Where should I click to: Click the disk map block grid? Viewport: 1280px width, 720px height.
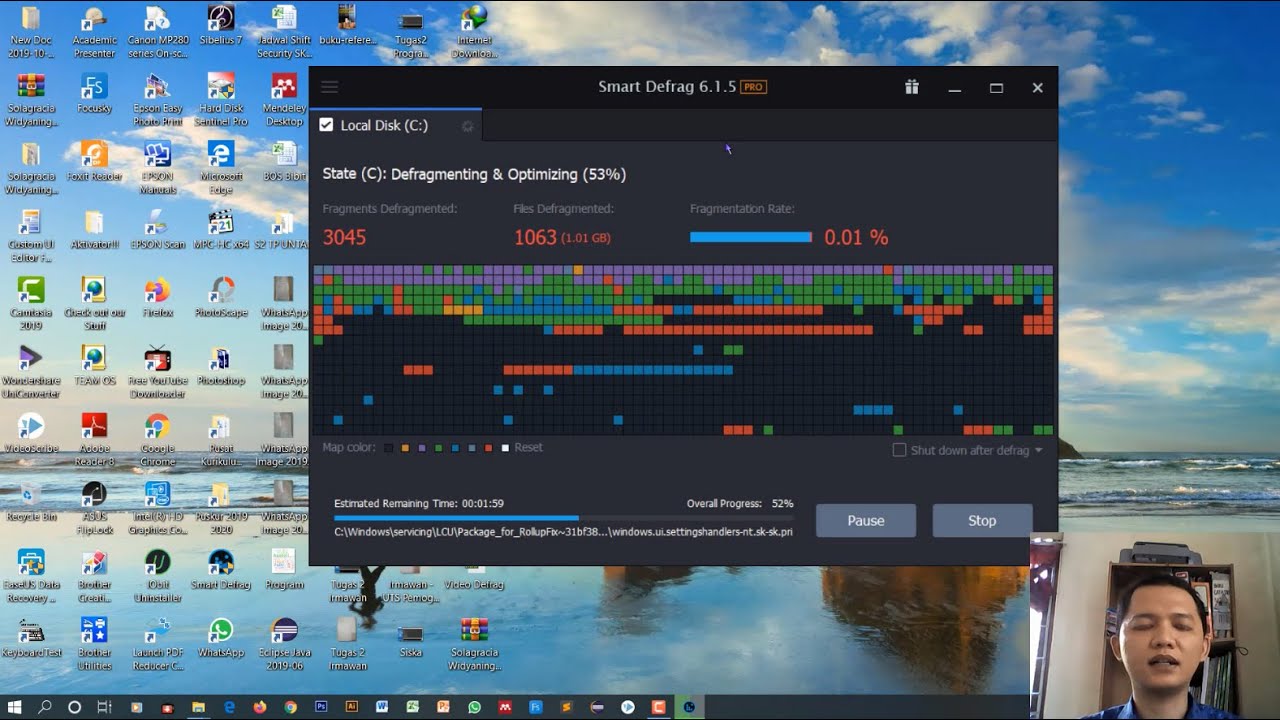[683, 350]
